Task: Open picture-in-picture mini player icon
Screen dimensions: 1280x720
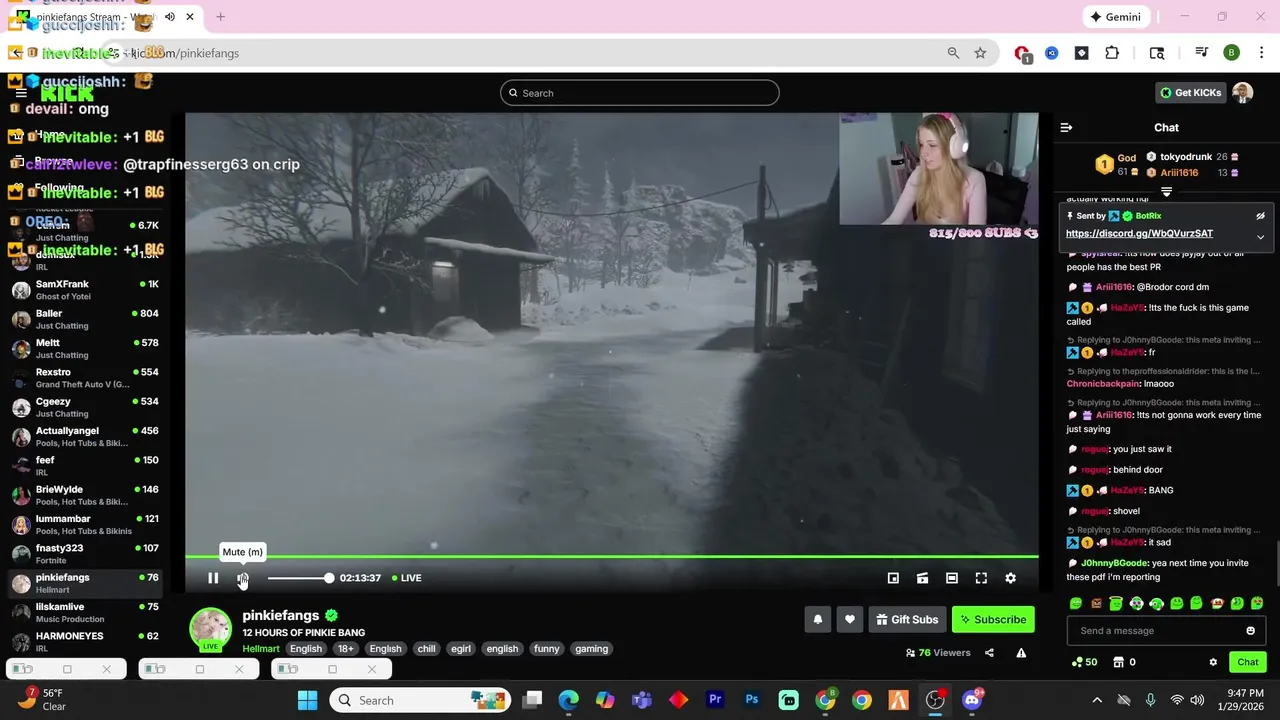Action: coord(893,578)
